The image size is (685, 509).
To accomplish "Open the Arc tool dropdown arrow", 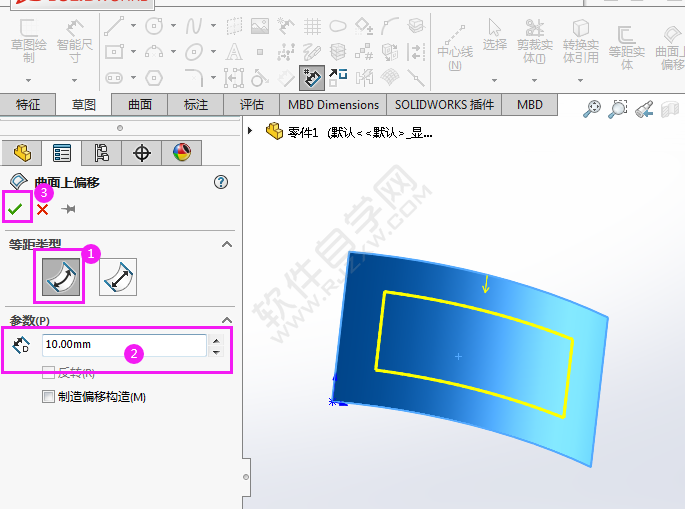I will tap(173, 52).
